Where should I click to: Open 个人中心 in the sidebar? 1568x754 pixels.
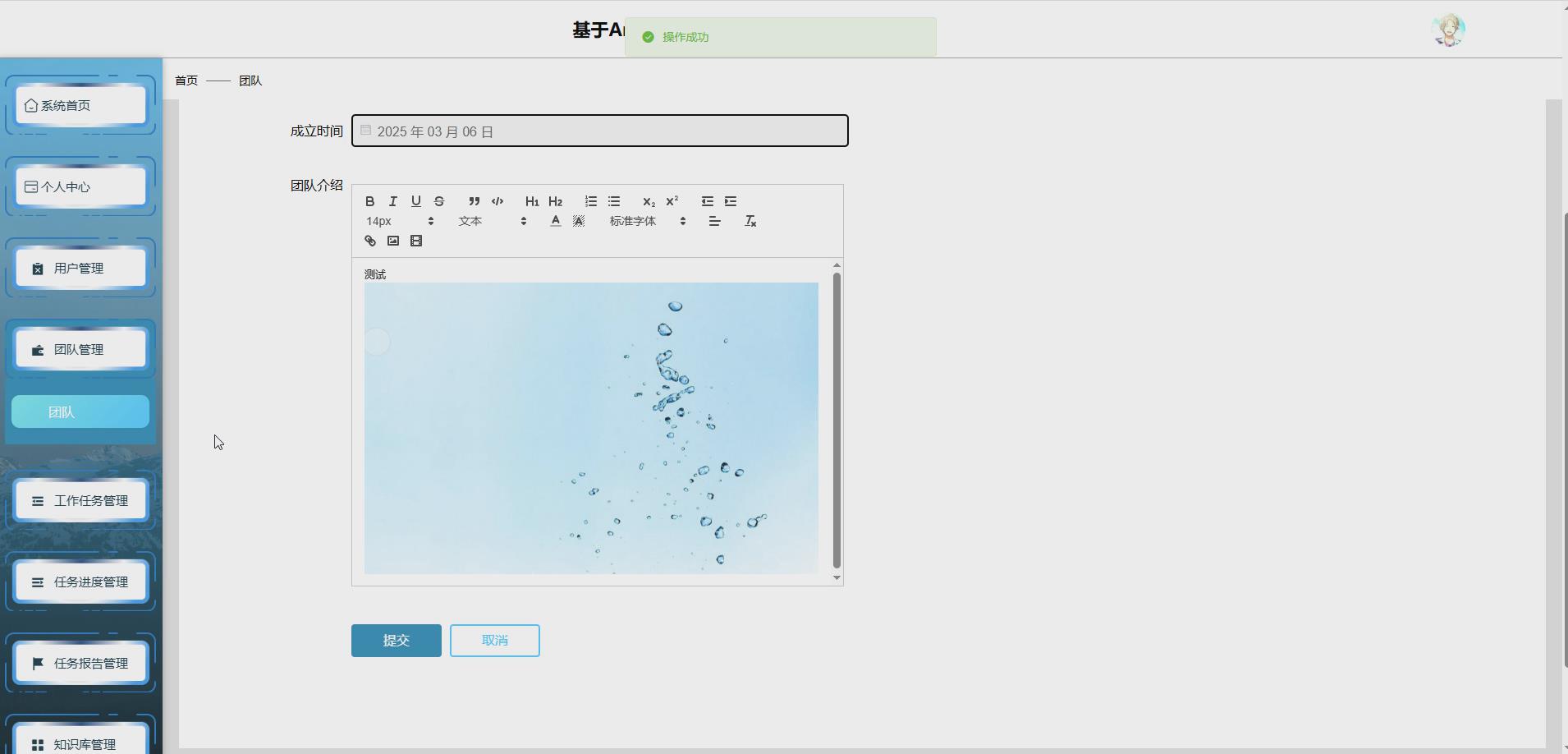point(80,186)
